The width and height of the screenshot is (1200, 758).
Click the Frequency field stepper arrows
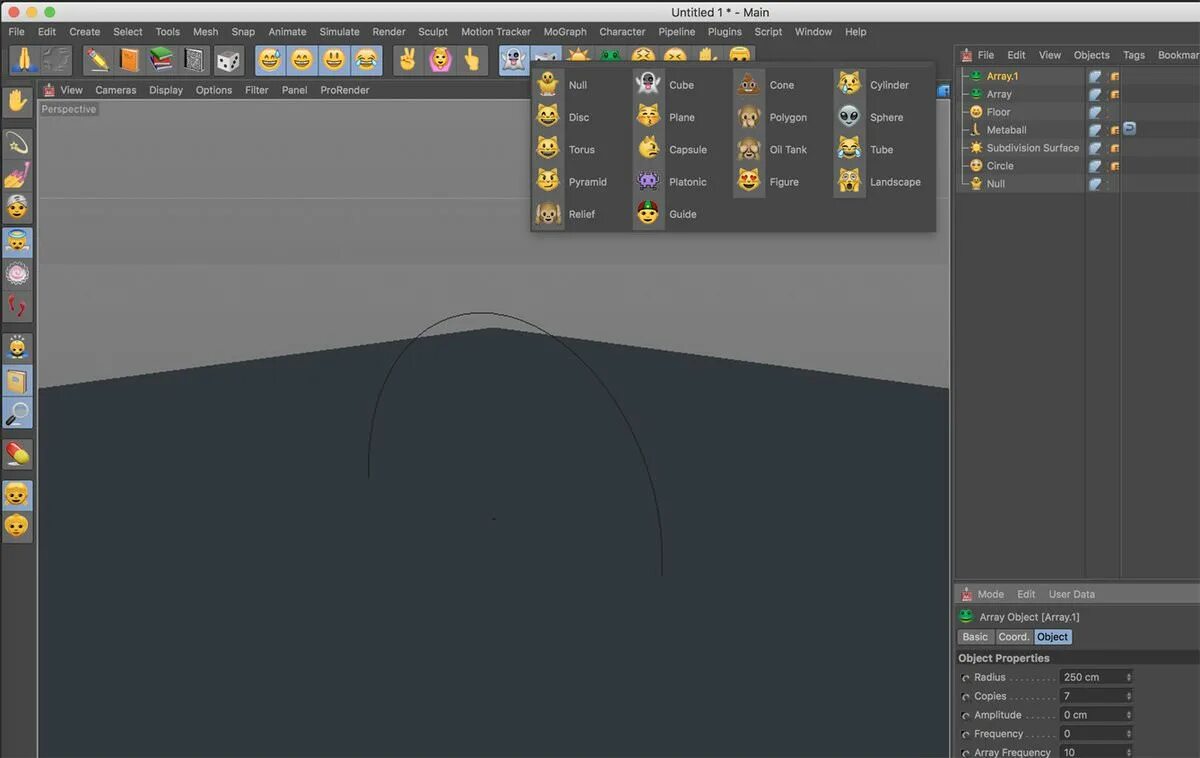click(1129, 734)
